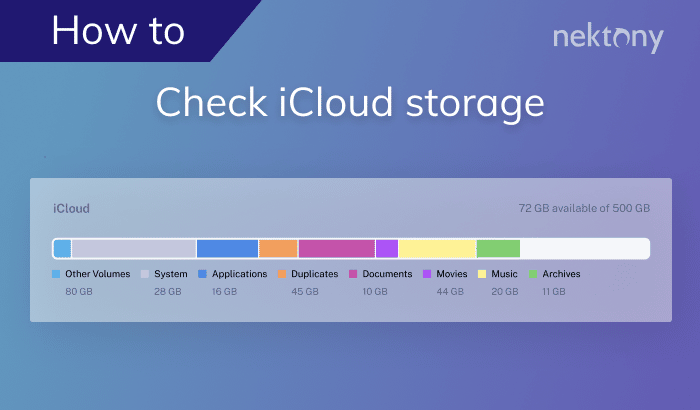Click the Documents legend color square
Screen dimensions: 700x410
(x=353, y=274)
